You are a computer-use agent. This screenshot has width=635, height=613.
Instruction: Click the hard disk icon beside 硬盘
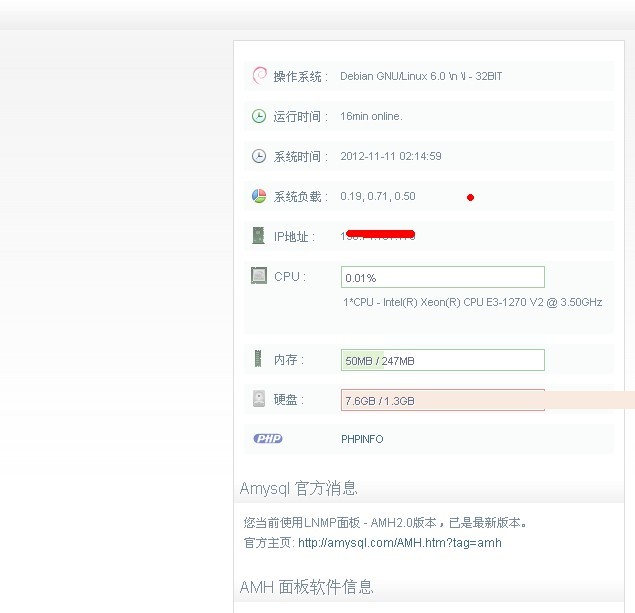[x=259, y=399]
